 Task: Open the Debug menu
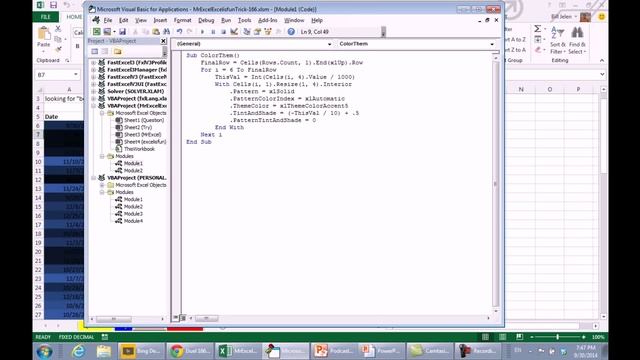pos(206,20)
